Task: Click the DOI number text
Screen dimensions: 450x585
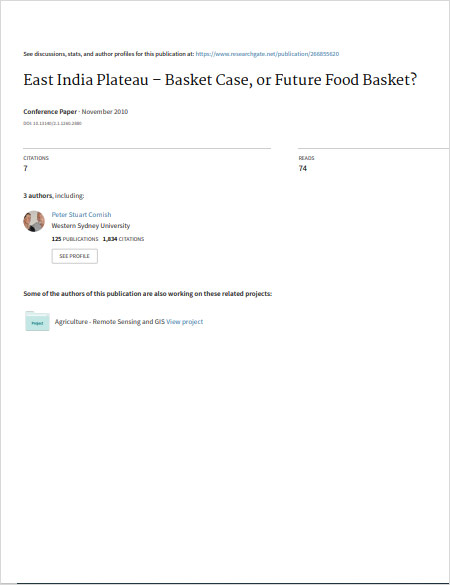Action: (x=52, y=123)
